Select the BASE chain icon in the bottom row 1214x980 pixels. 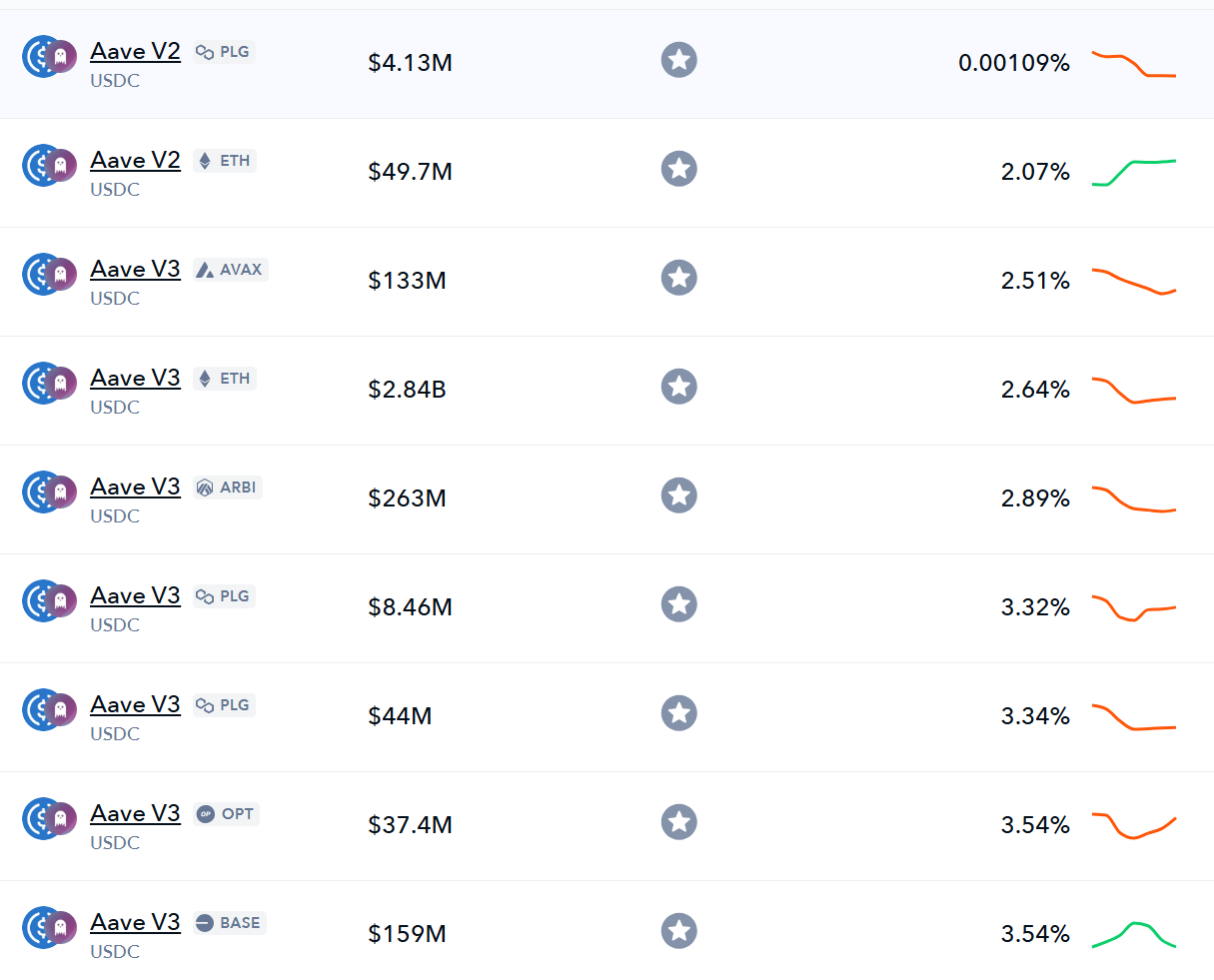[229, 923]
